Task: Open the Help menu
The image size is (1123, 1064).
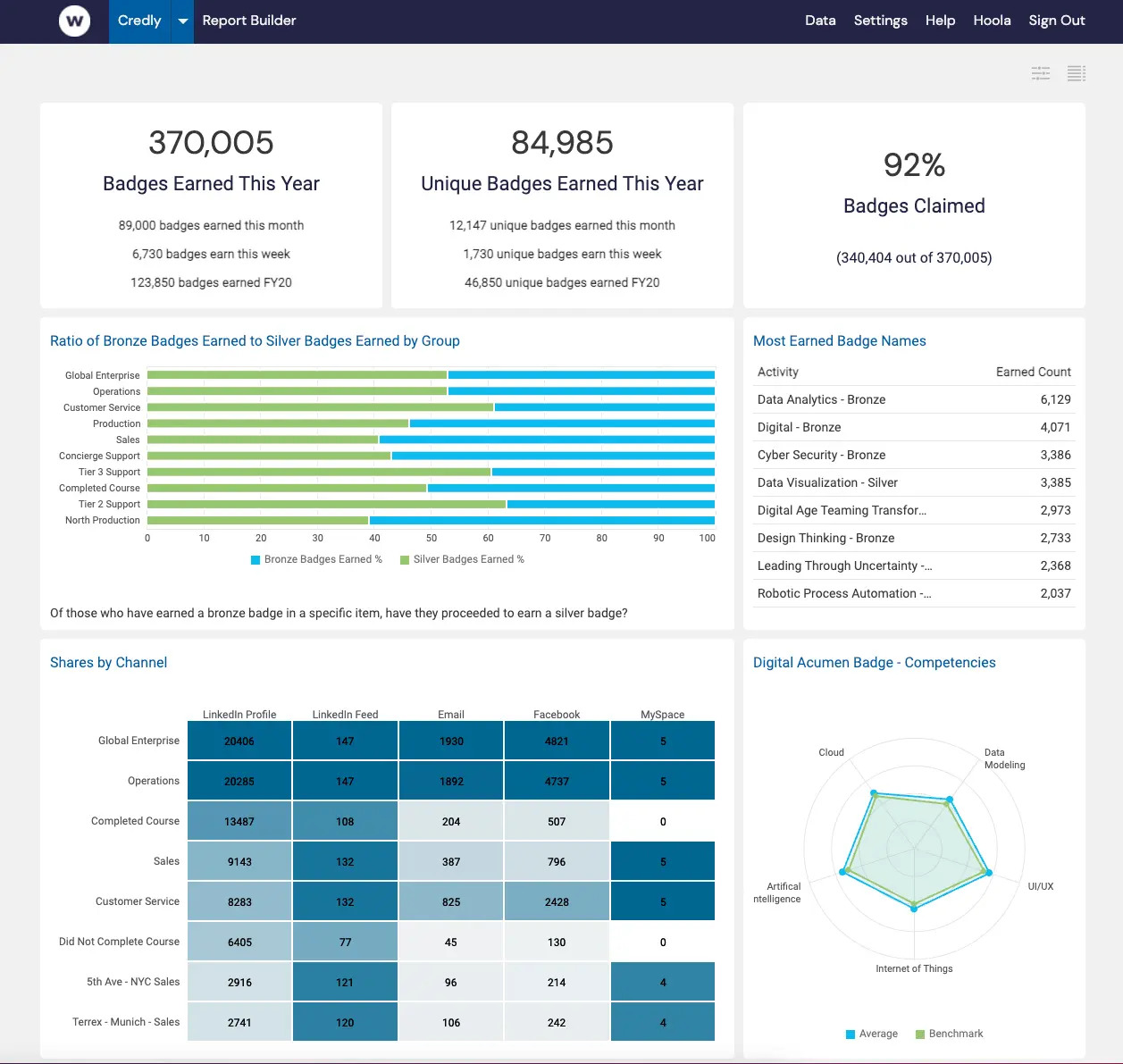Action: click(x=940, y=21)
